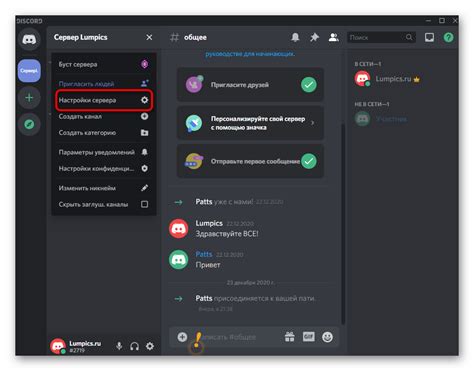Open Пригласите друзей onboarding card
The width and height of the screenshot is (474, 371).
[250, 85]
